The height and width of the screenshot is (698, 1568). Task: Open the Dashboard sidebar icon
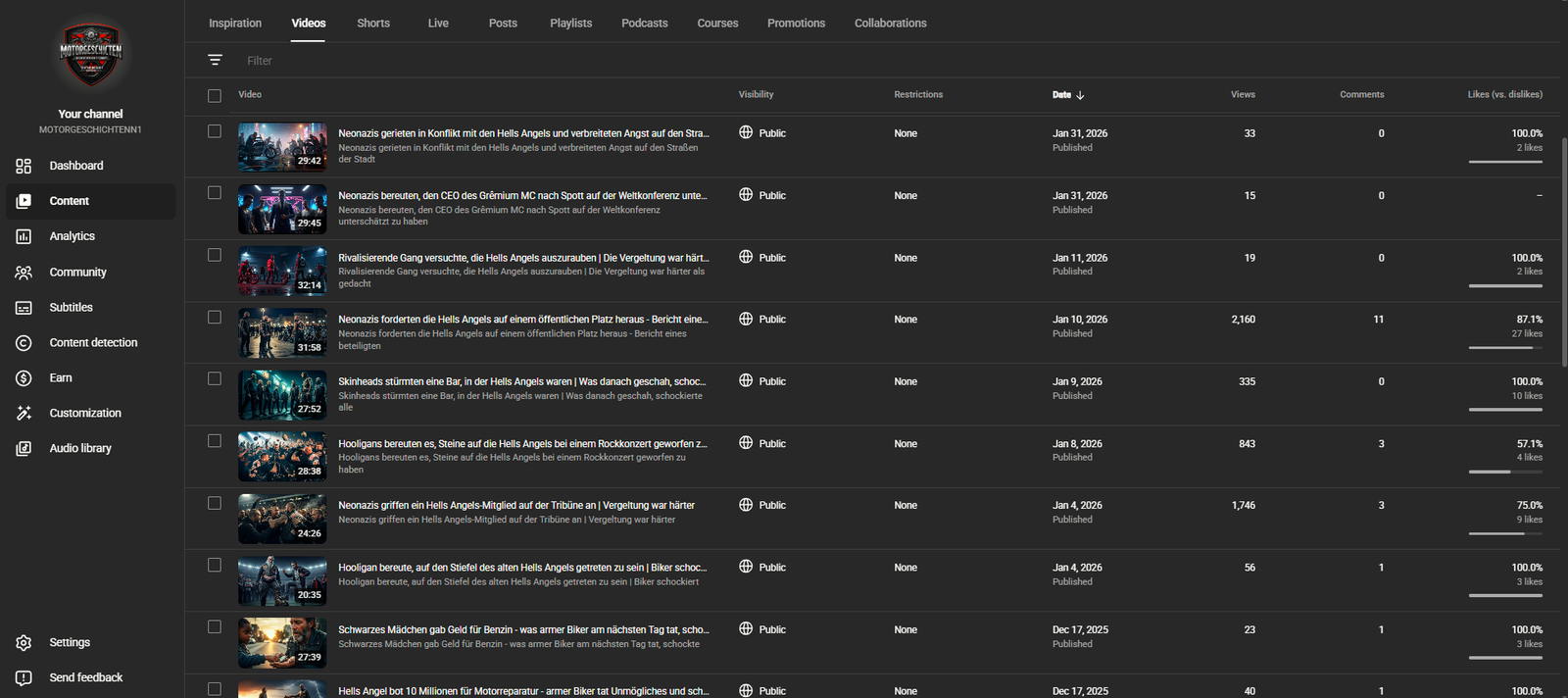click(24, 166)
